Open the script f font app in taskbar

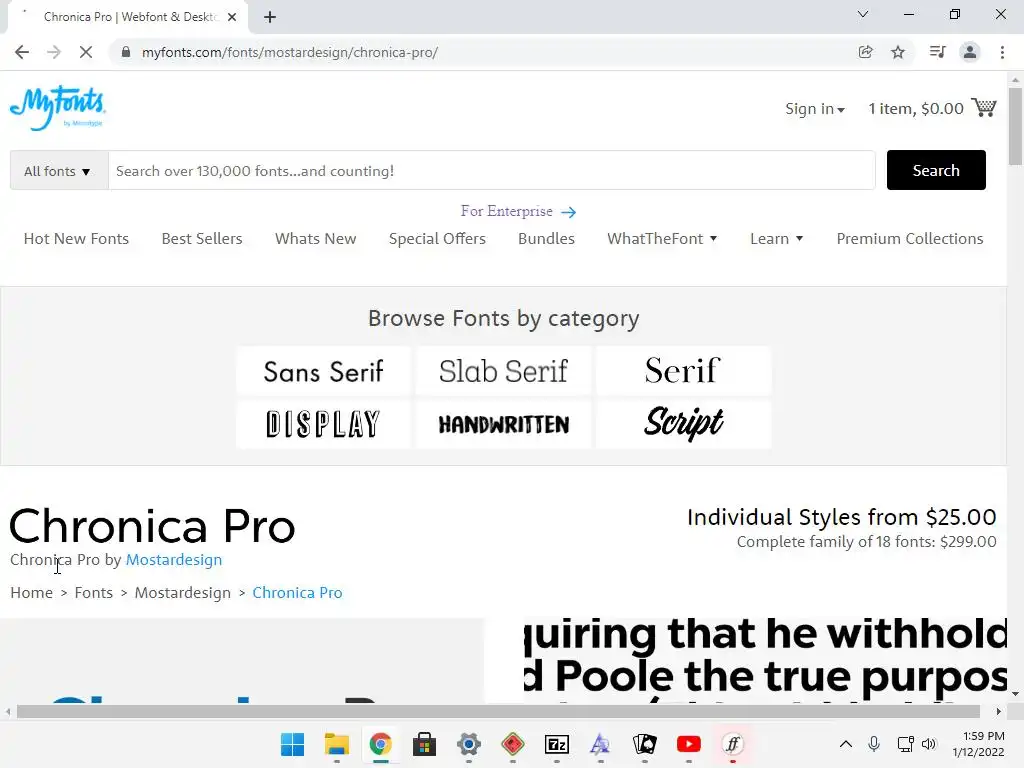tap(733, 744)
